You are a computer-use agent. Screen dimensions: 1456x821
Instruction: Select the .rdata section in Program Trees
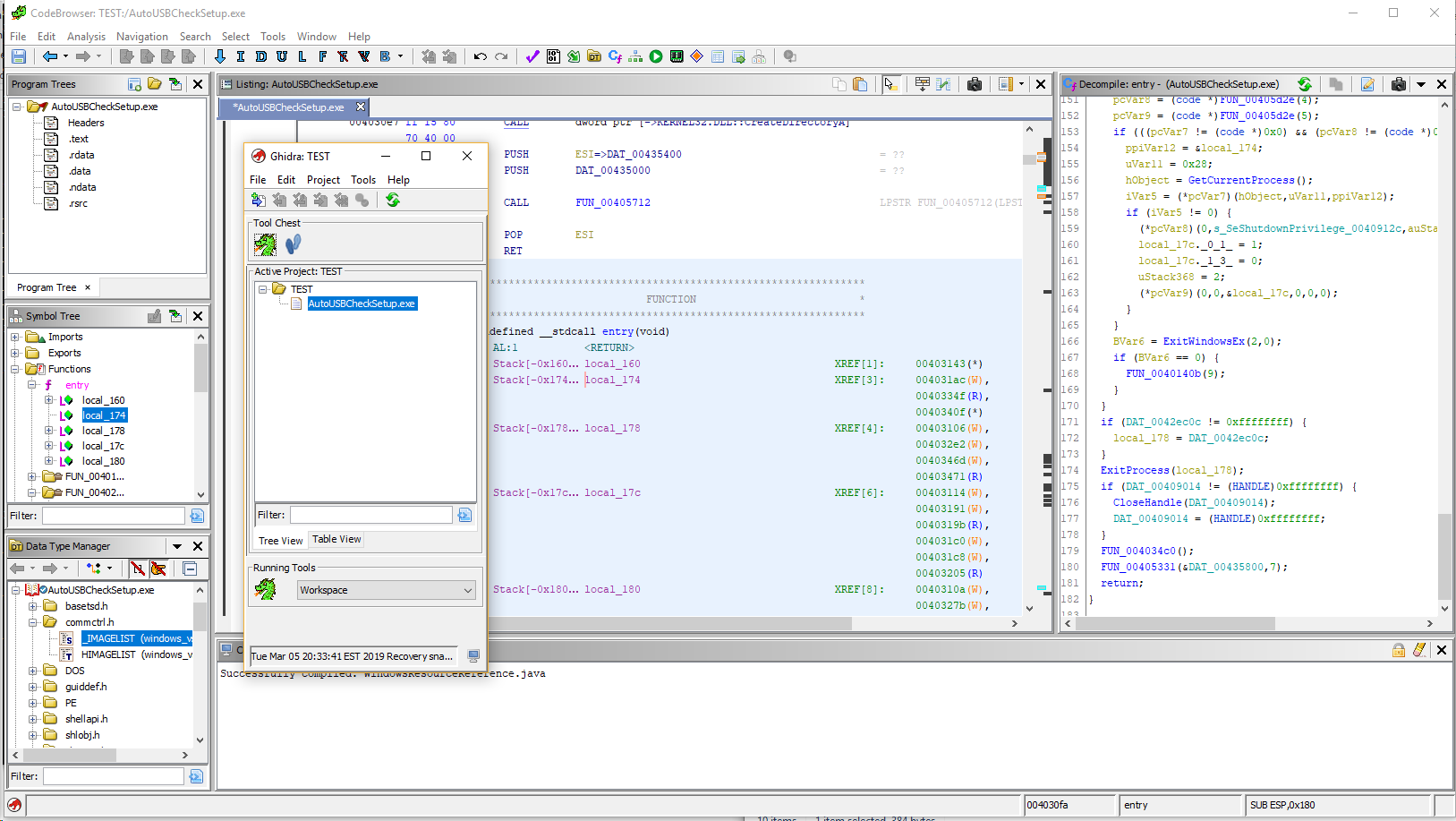(x=81, y=155)
